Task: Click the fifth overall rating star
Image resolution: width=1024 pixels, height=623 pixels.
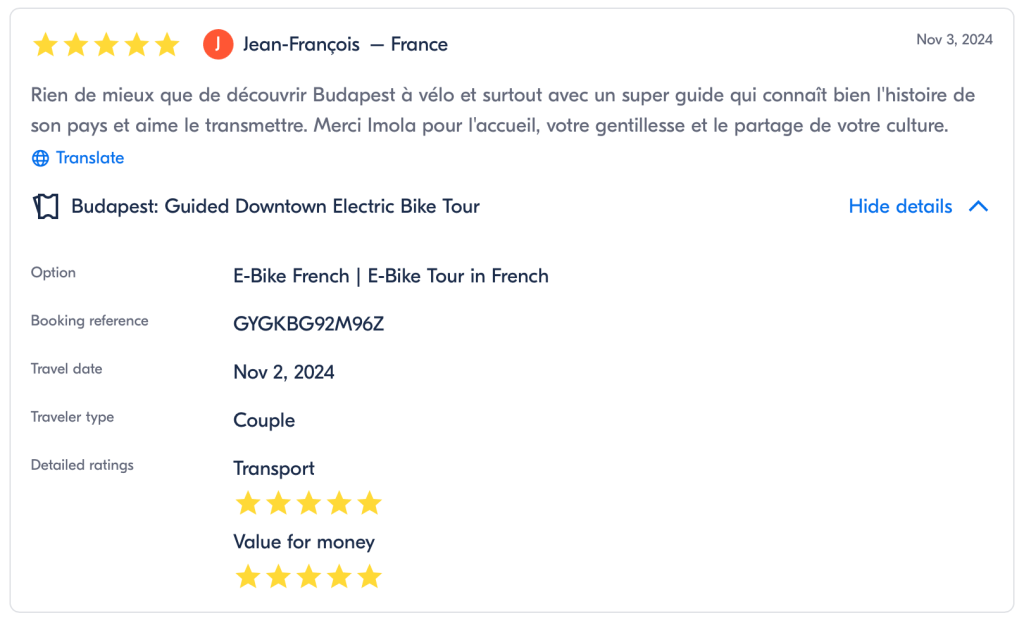Action: (x=167, y=45)
